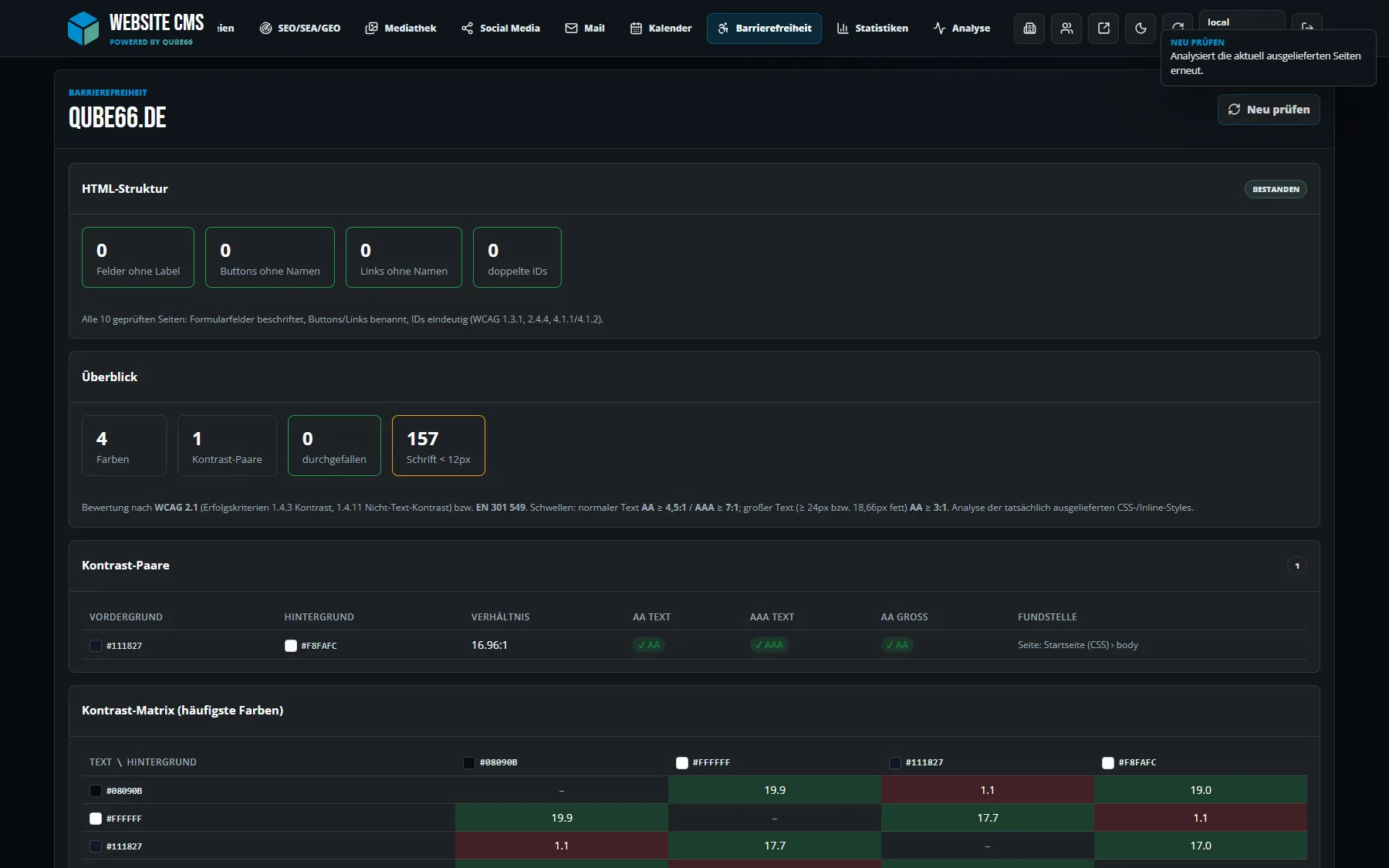Click the #F8FAFC swatch in matrix column header
Screen dimensions: 1389x868
coord(1108,763)
